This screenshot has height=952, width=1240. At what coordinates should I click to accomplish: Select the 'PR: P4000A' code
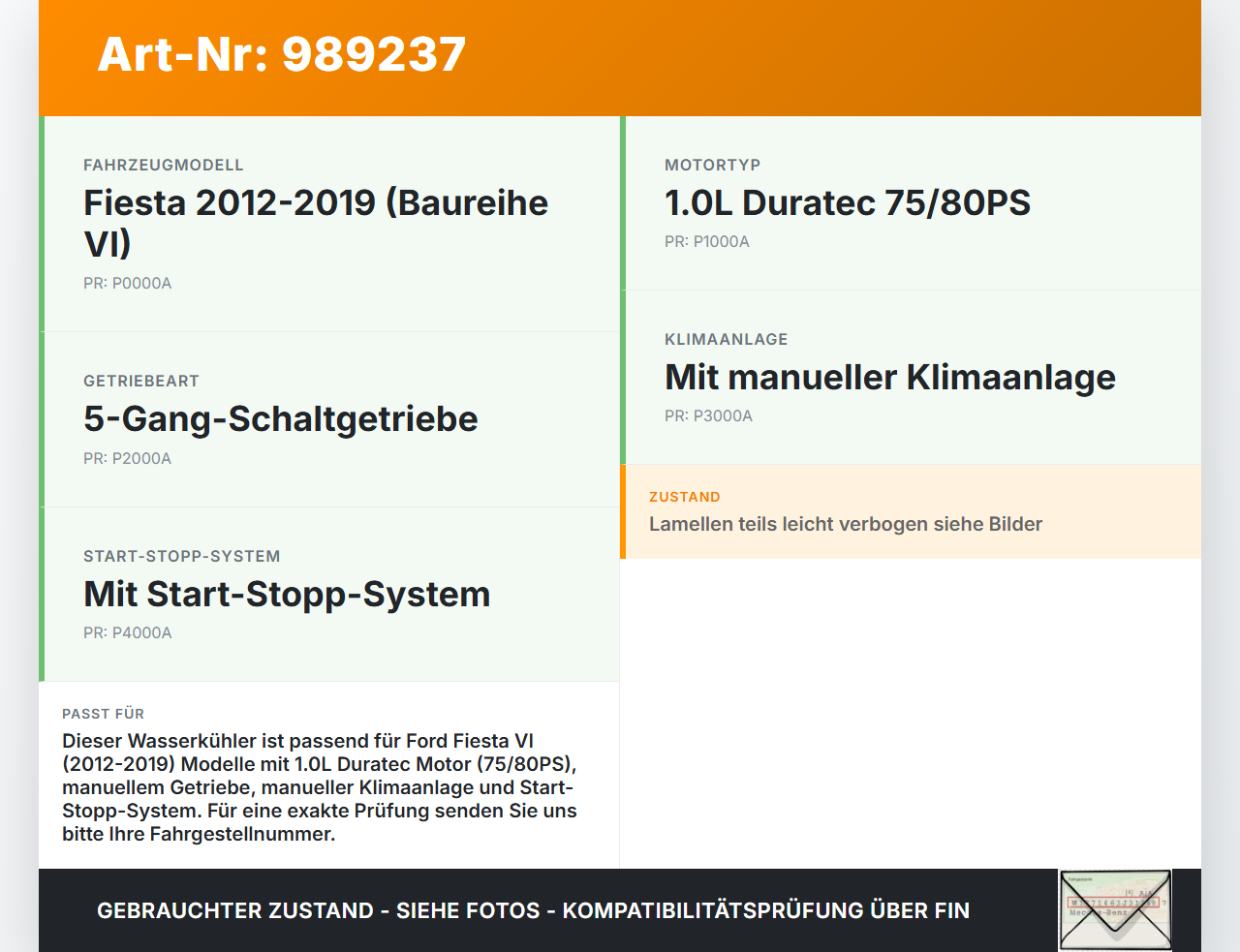click(x=128, y=633)
